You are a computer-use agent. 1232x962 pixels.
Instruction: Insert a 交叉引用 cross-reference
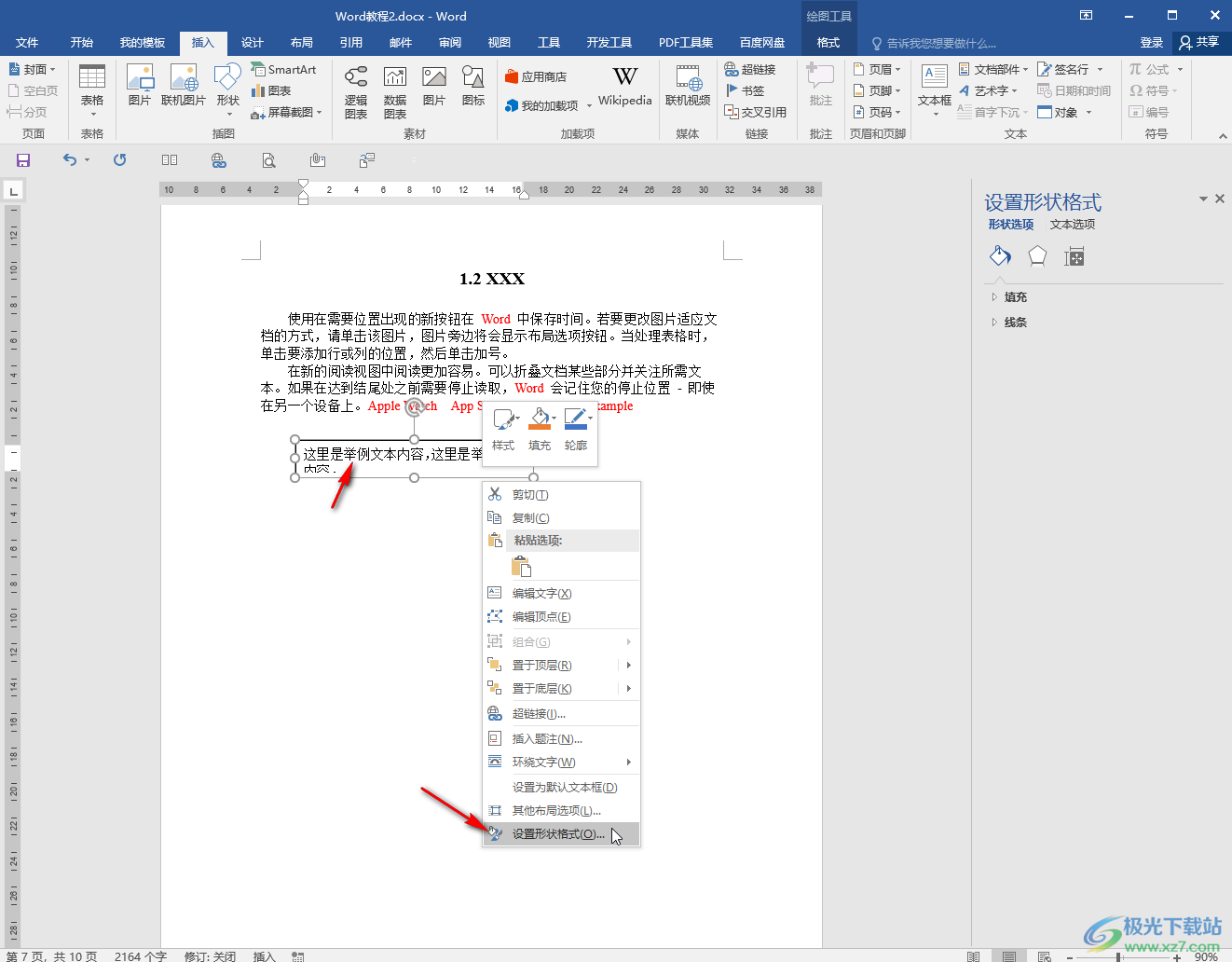click(x=756, y=113)
